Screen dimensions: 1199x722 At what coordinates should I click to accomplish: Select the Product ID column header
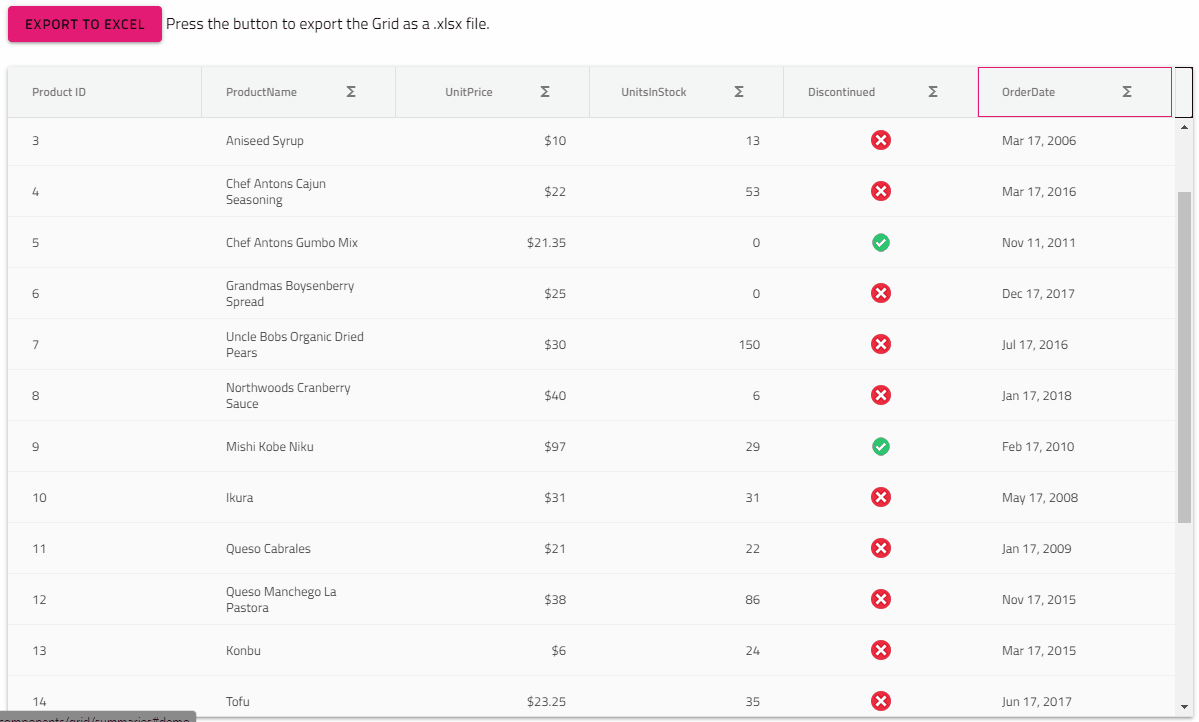tap(59, 92)
